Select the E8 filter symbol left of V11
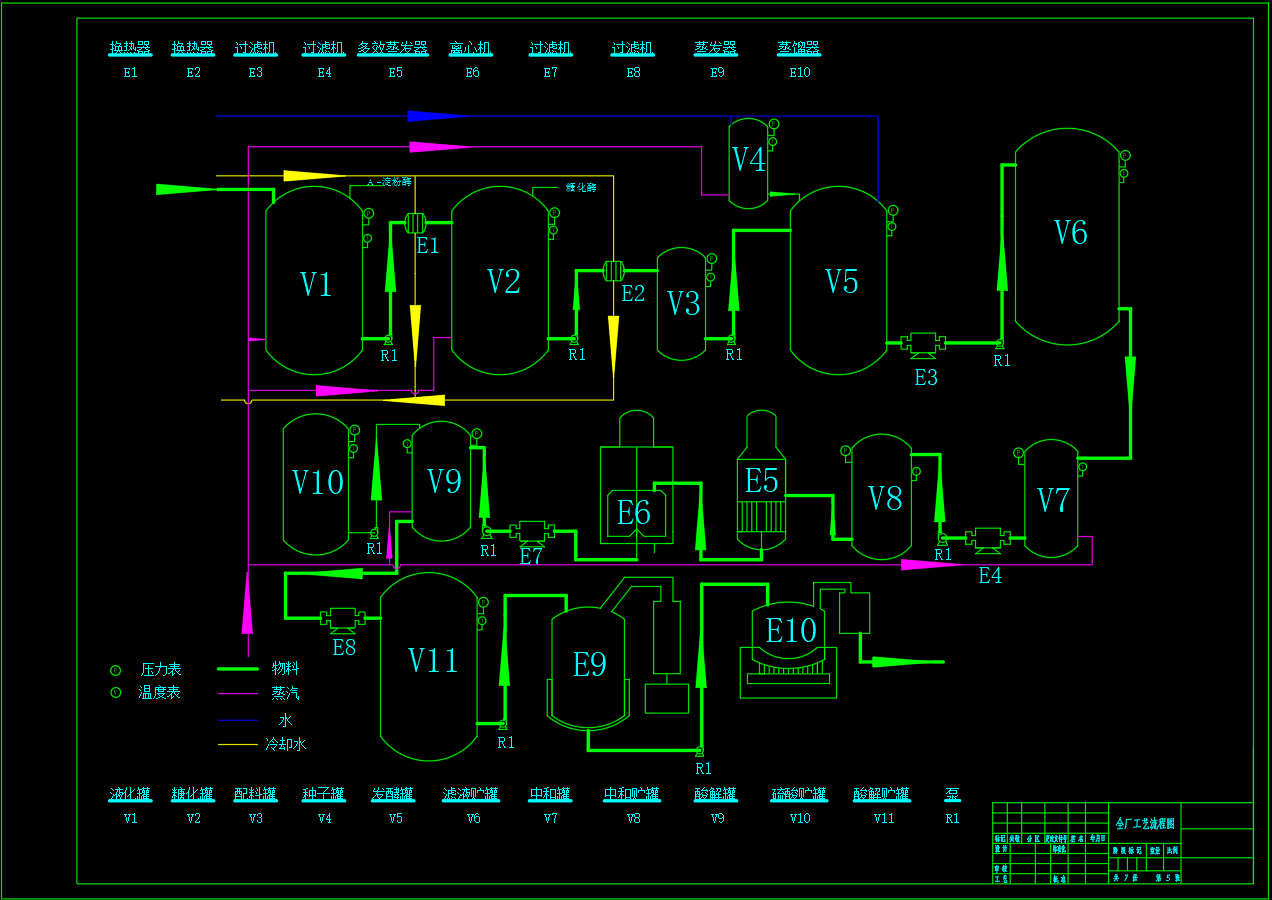Screen dimensions: 1272x900 (343, 620)
